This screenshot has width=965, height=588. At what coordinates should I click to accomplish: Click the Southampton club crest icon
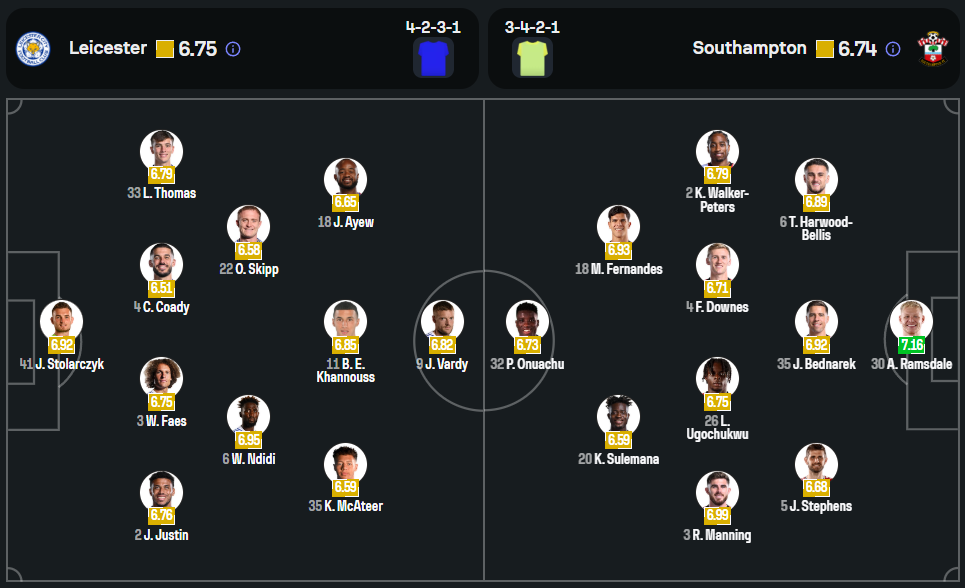point(933,48)
